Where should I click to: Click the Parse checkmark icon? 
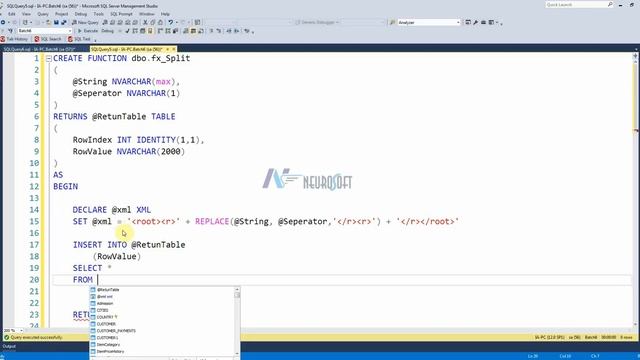pyautogui.click(x=127, y=31)
